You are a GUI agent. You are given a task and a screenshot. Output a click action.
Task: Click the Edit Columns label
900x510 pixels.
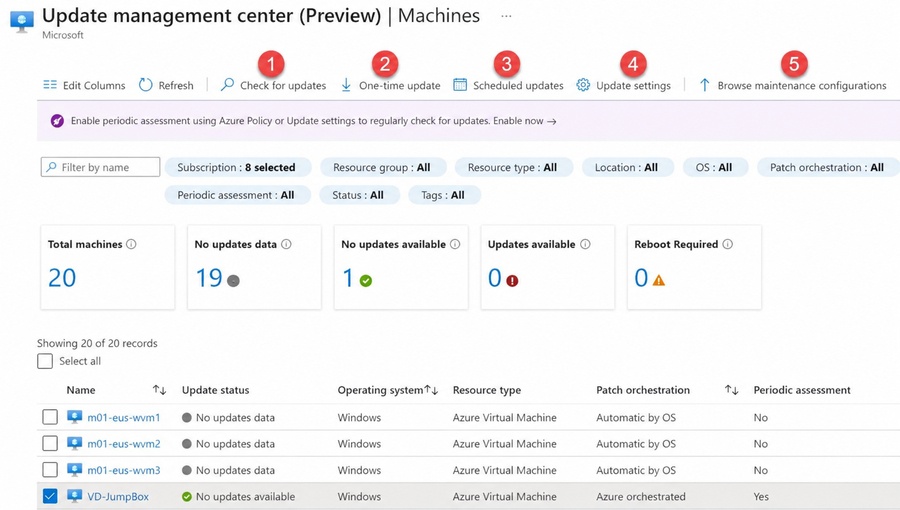coord(94,85)
